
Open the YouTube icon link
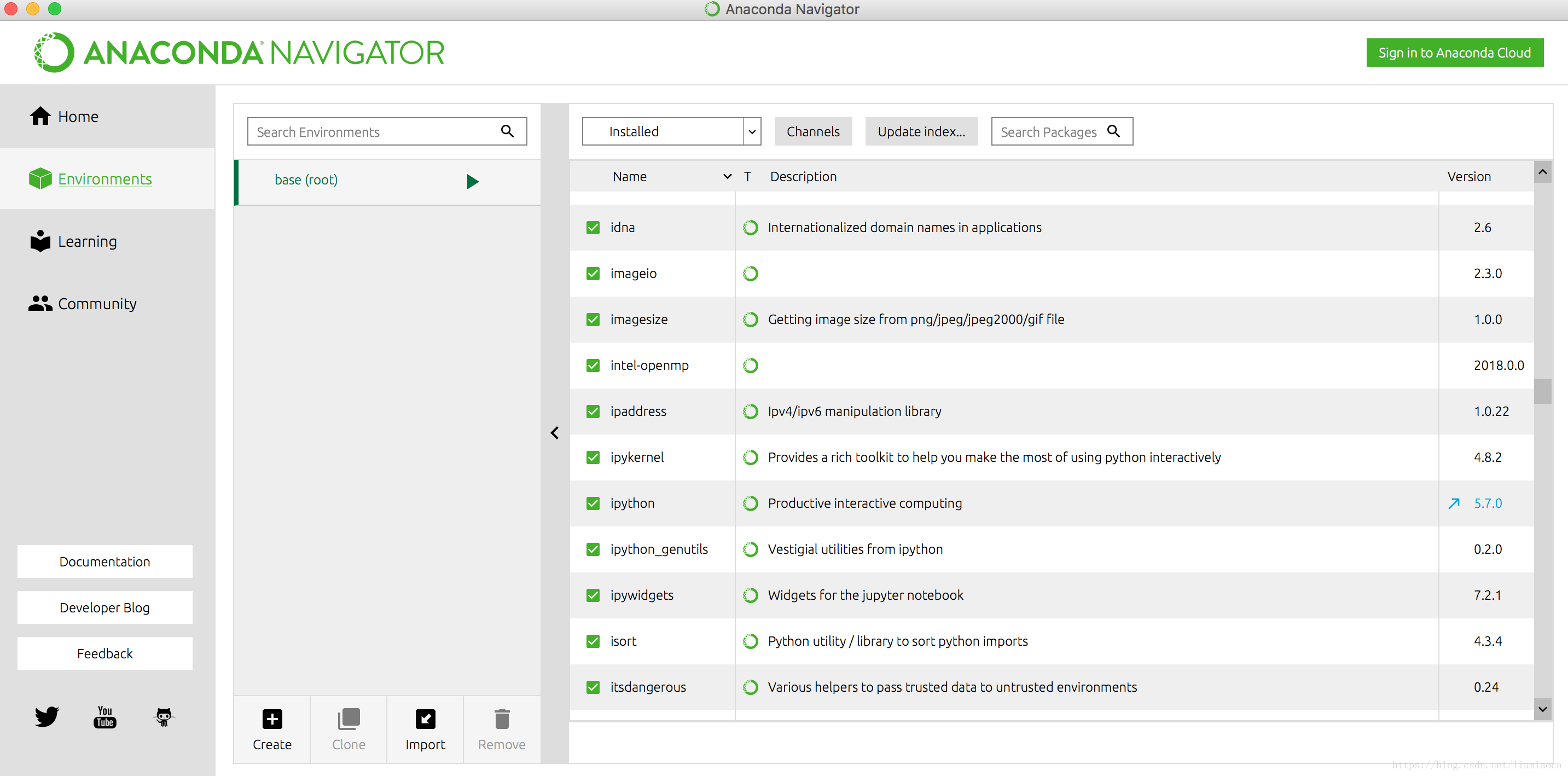point(104,716)
